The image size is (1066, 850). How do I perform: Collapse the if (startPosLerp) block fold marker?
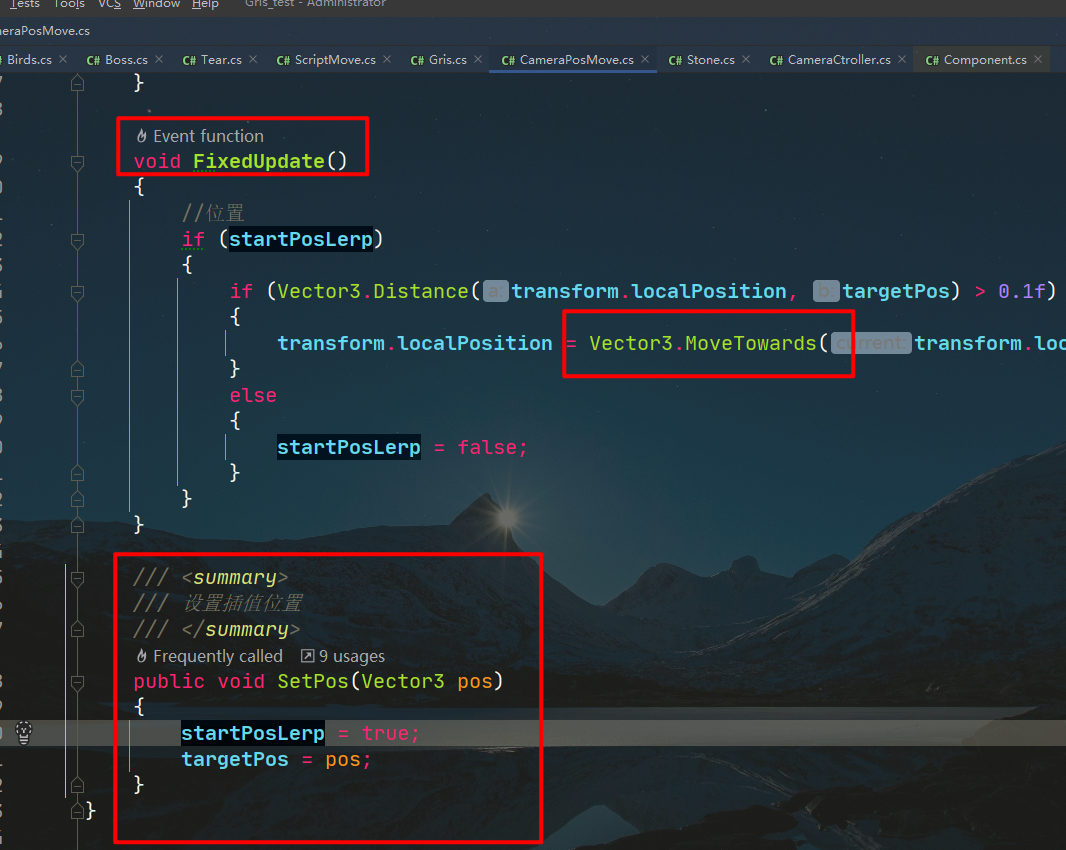pos(77,240)
